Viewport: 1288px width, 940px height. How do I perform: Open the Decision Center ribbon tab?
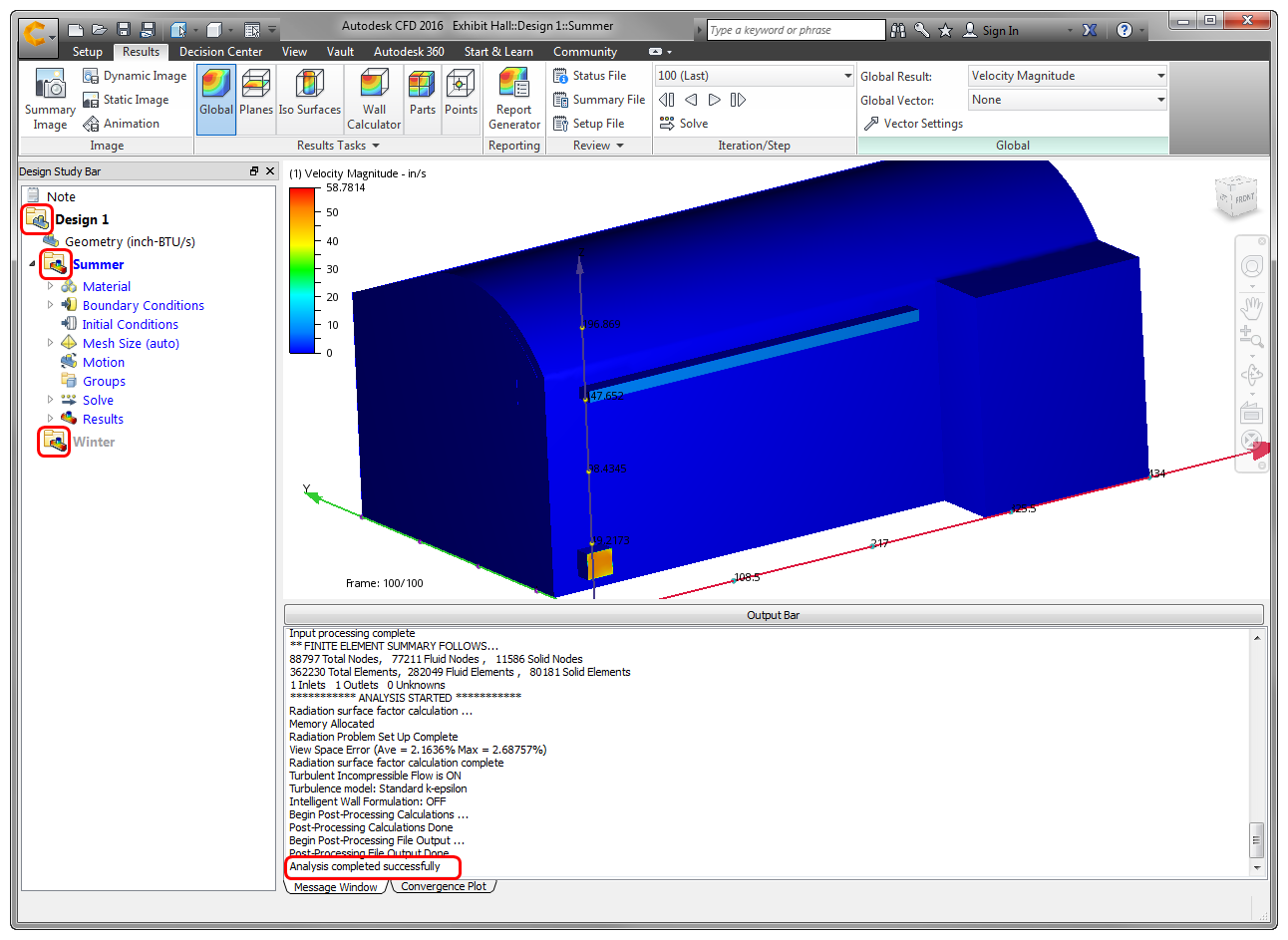point(221,52)
